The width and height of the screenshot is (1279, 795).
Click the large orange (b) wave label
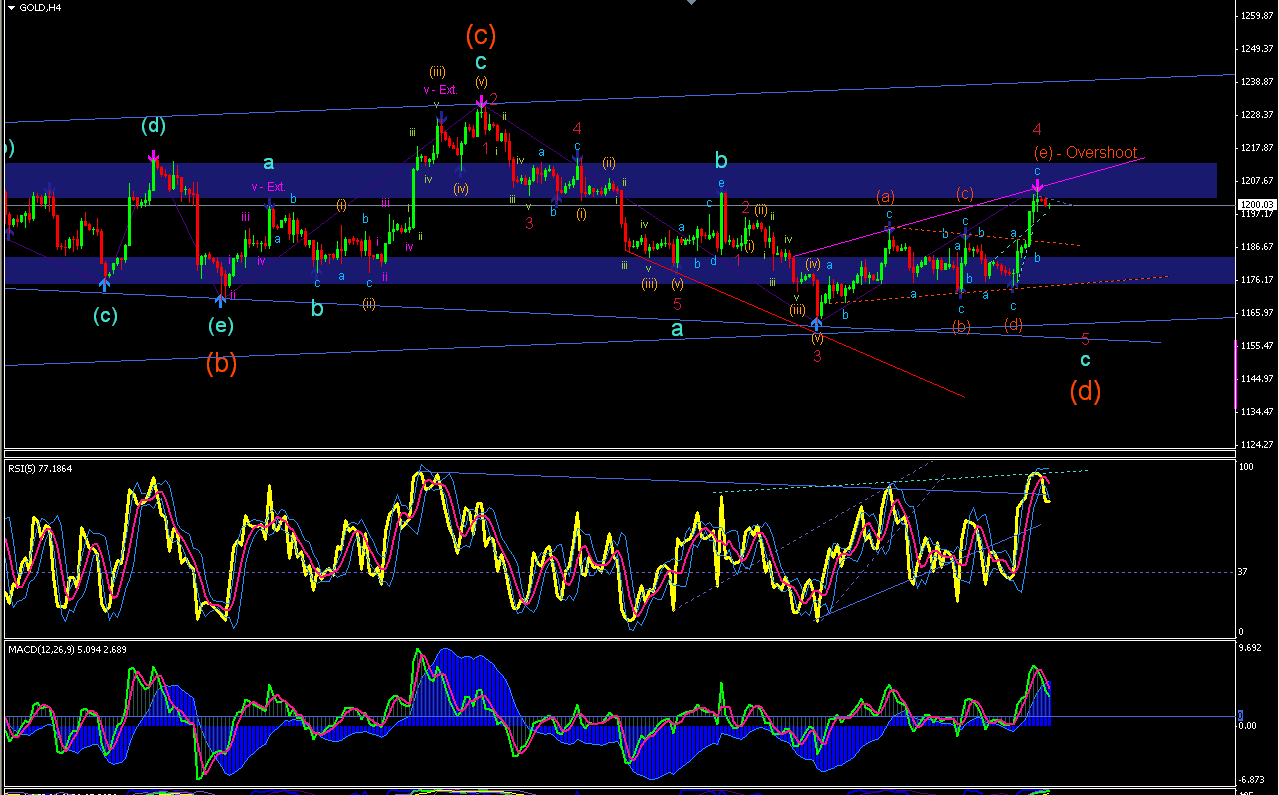coord(221,364)
